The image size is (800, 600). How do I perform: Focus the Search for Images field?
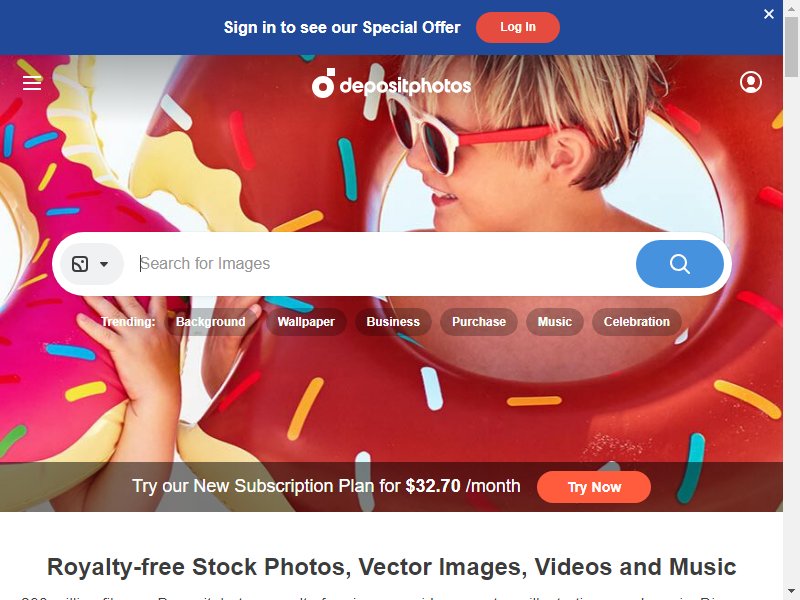coord(383,264)
